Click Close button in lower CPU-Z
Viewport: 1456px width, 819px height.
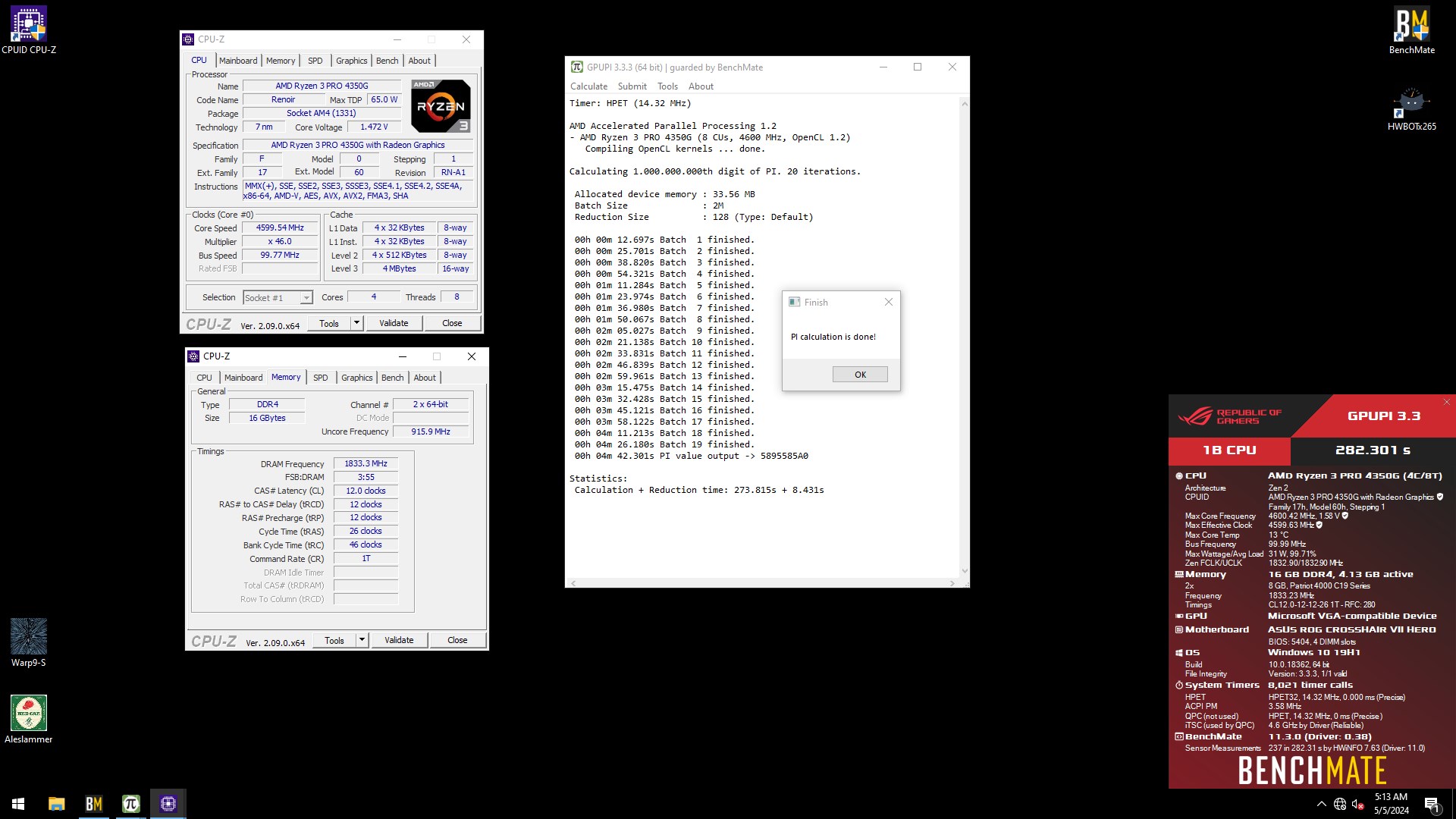tap(457, 640)
